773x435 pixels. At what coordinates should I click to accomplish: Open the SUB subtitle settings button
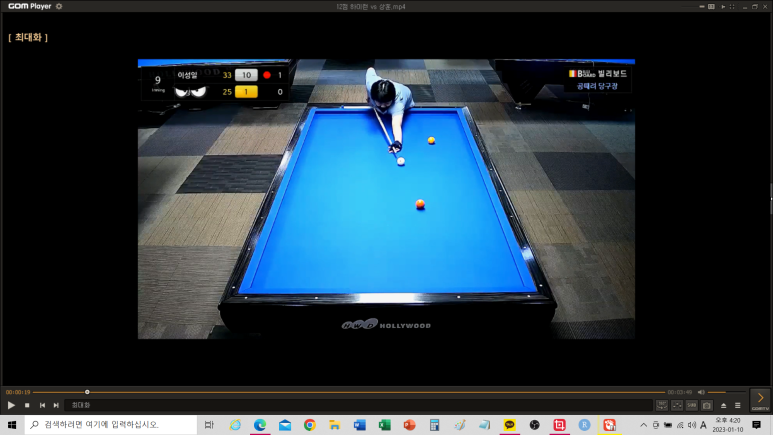coord(692,405)
